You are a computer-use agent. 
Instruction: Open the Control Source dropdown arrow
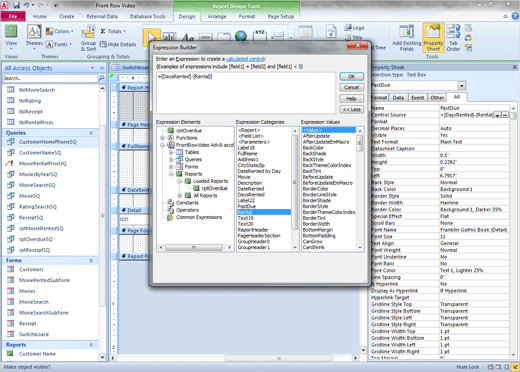tap(497, 115)
